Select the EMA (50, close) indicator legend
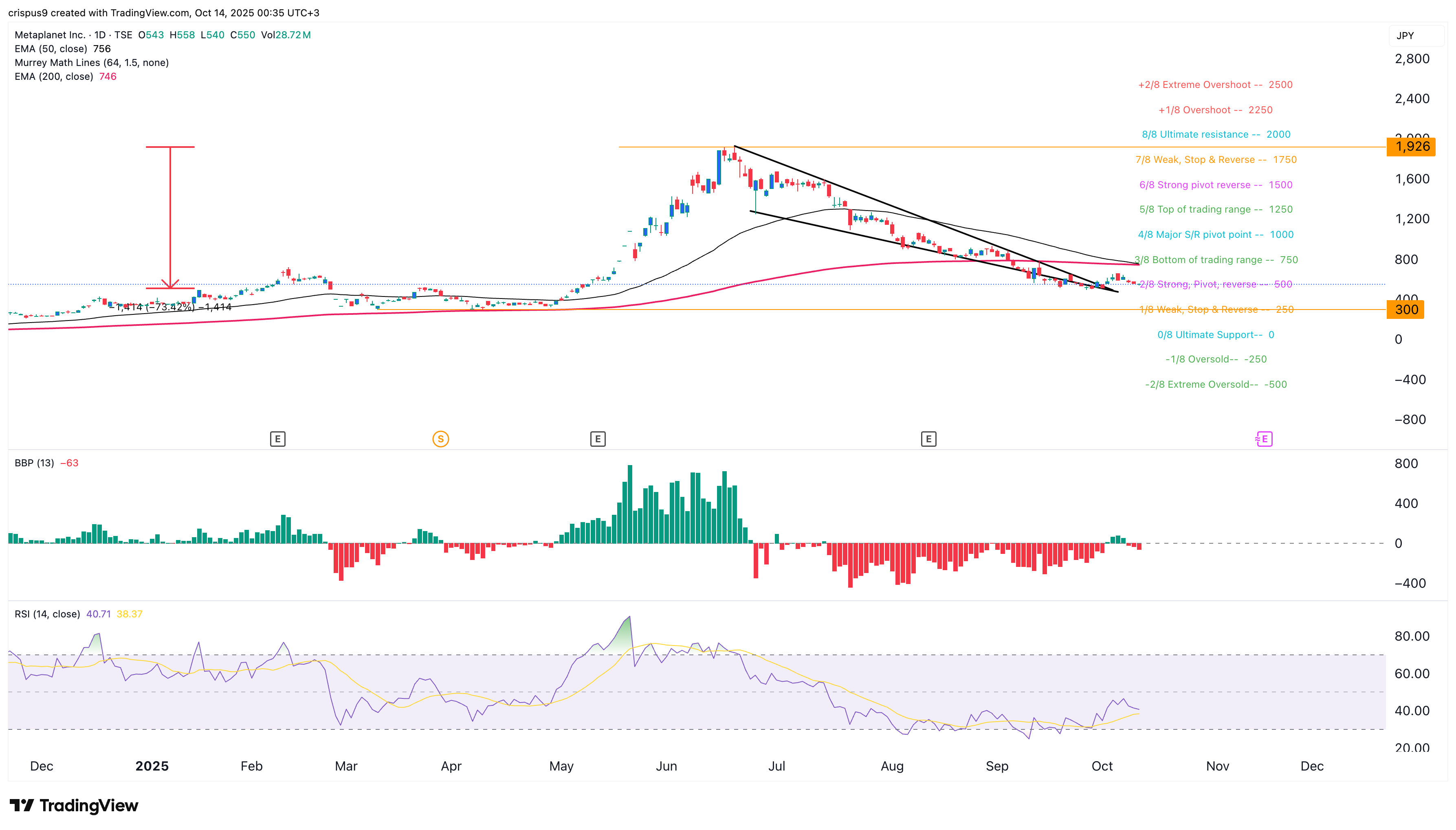Viewport: 1456px width, 830px height. pyautogui.click(x=51, y=49)
